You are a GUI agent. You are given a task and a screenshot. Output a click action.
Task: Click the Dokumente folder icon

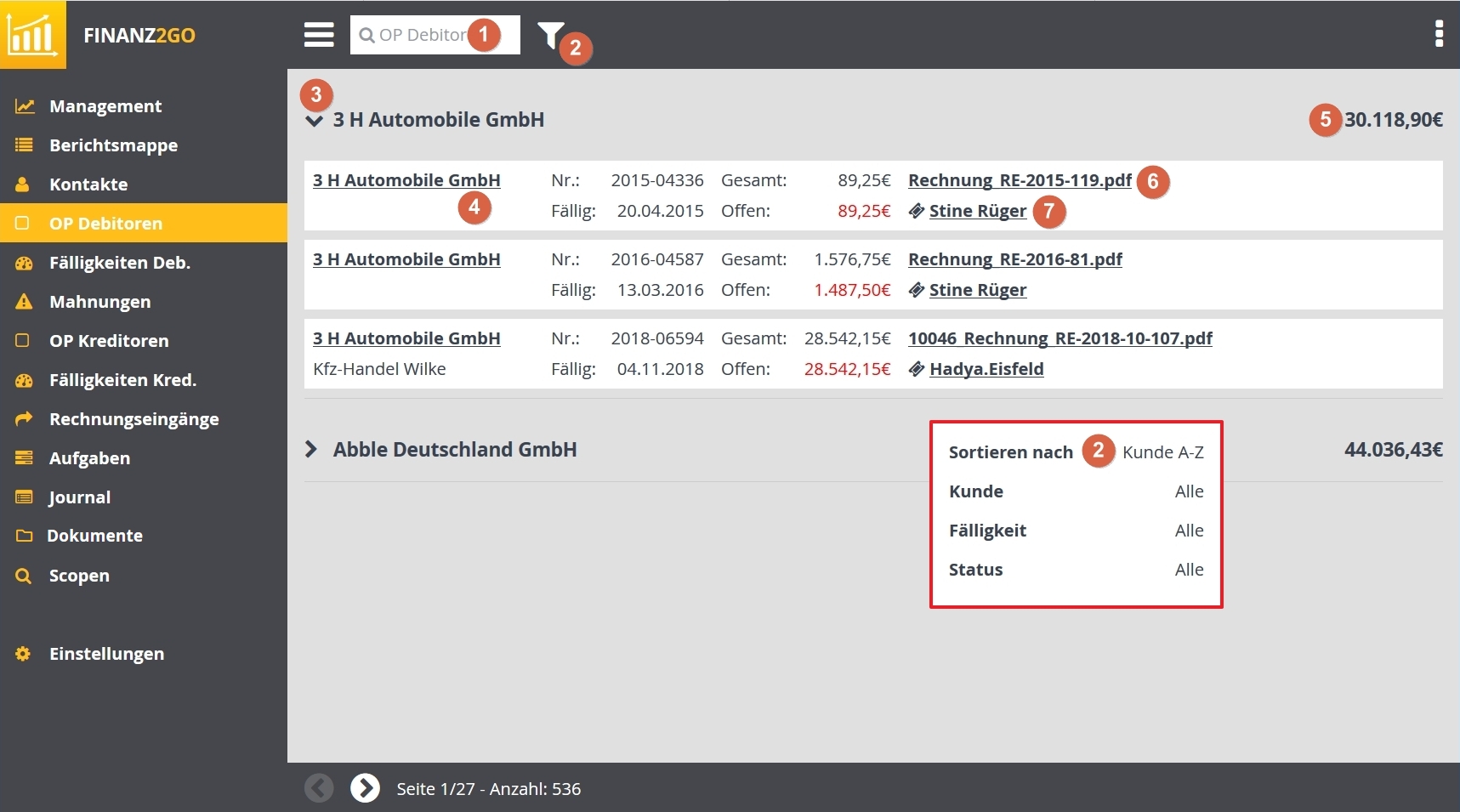click(x=24, y=536)
